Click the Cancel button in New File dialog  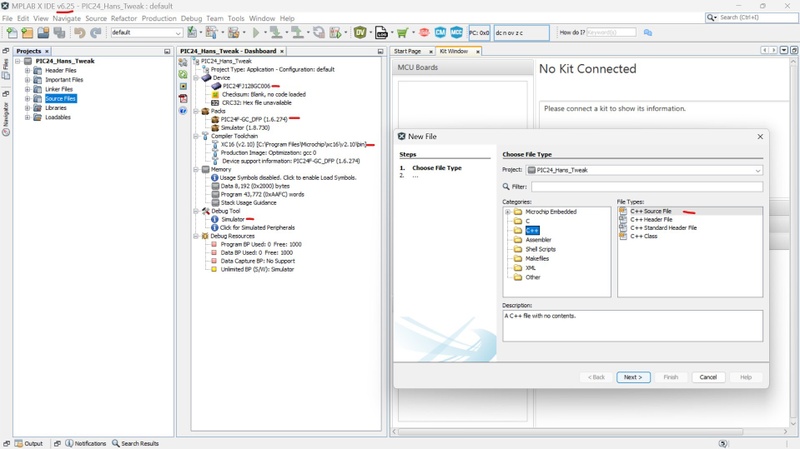coord(708,377)
